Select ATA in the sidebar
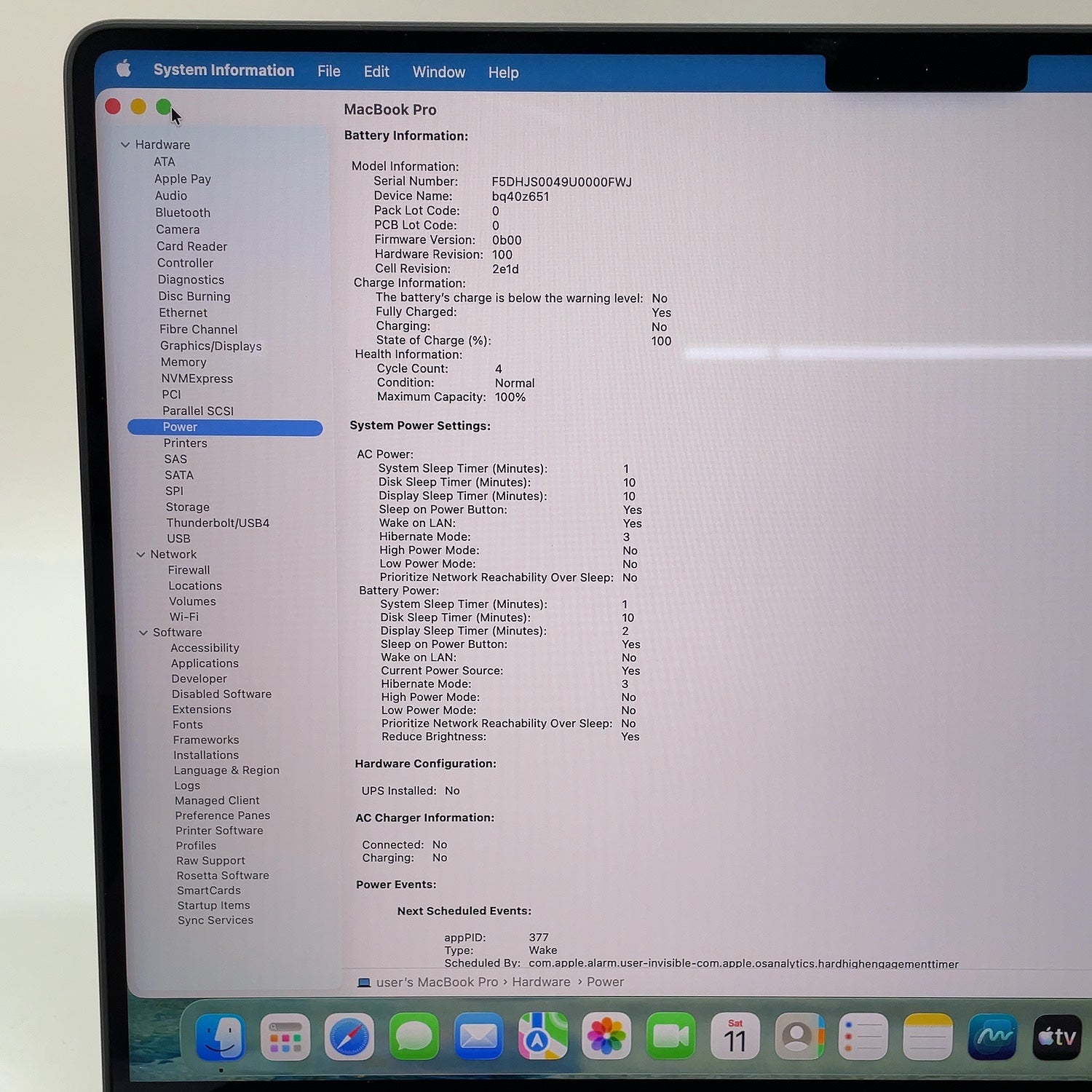 [165, 162]
